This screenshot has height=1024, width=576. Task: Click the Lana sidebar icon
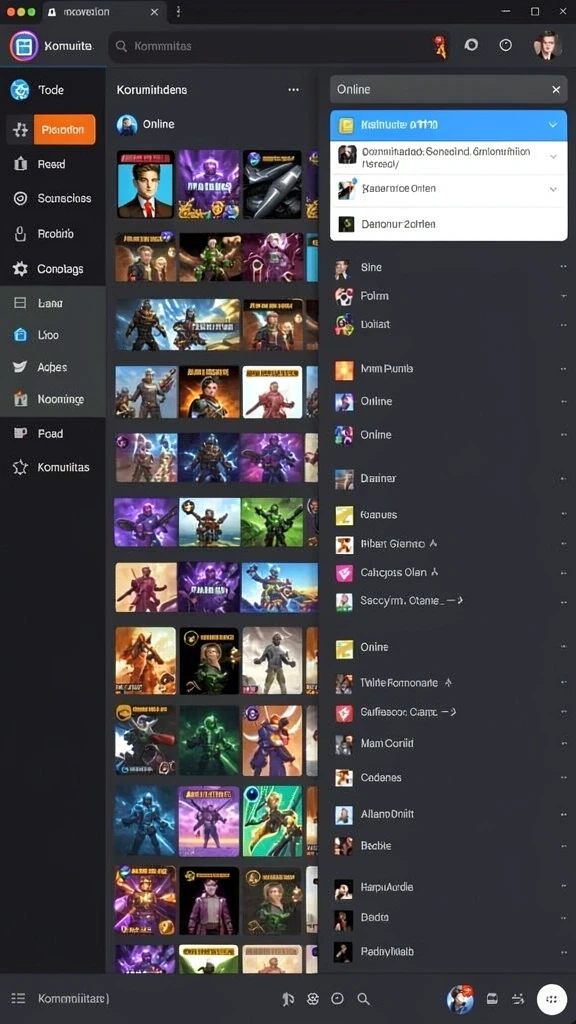pyautogui.click(x=20, y=303)
